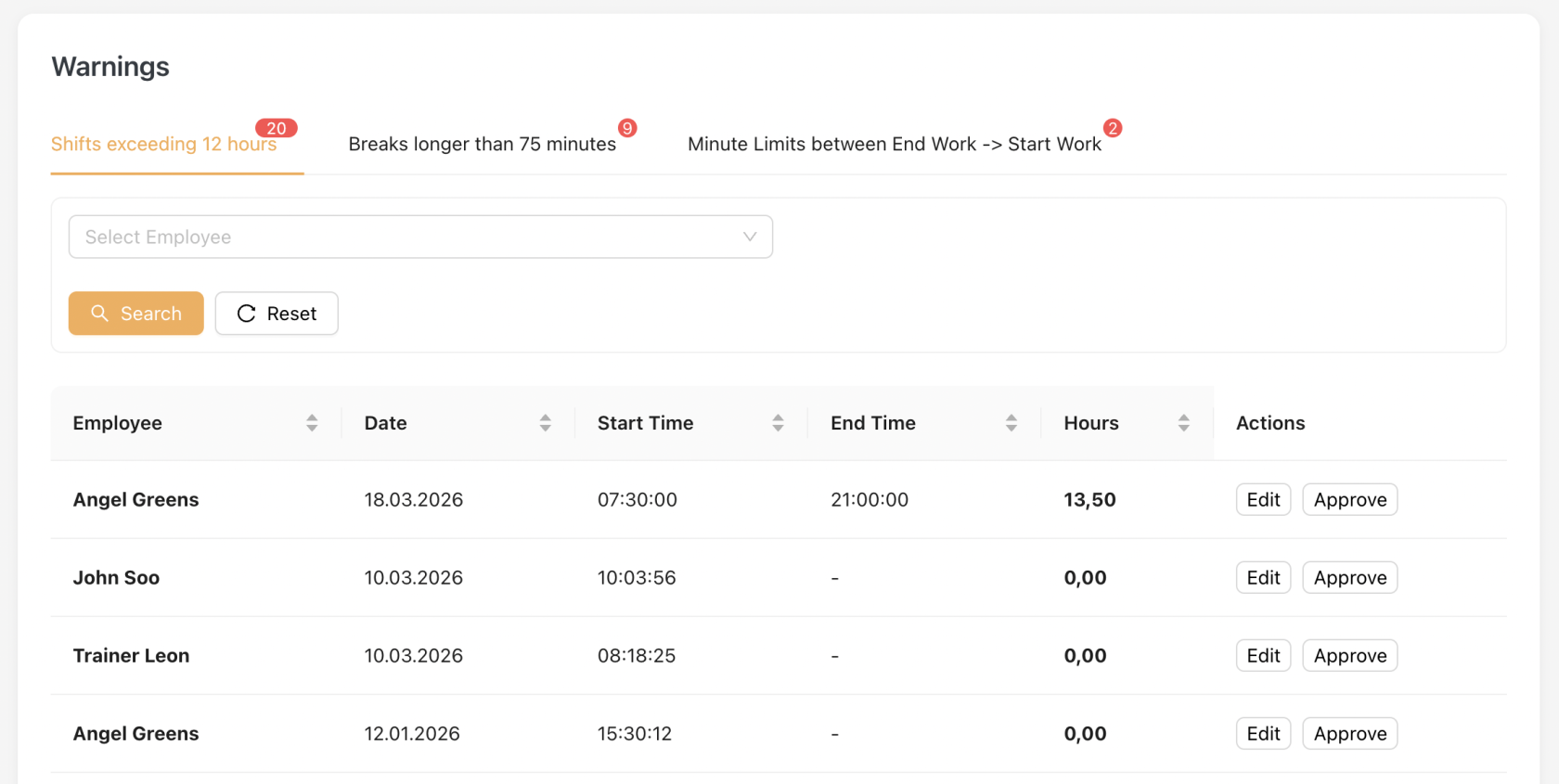Viewport: 1559px width, 784px height.
Task: Click the red 9 badge on breaks tab
Action: tap(627, 128)
